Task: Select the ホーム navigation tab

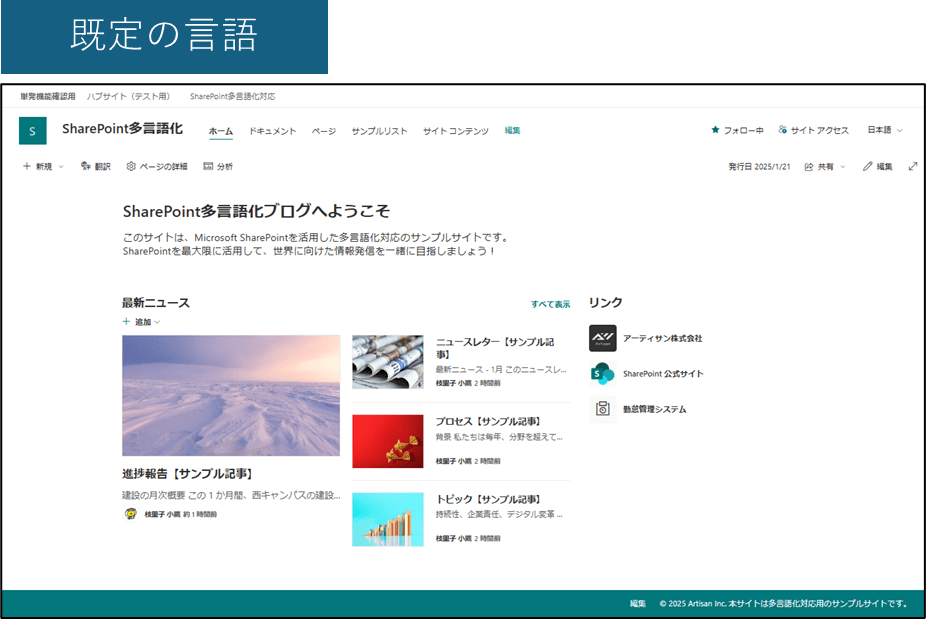Action: [221, 131]
